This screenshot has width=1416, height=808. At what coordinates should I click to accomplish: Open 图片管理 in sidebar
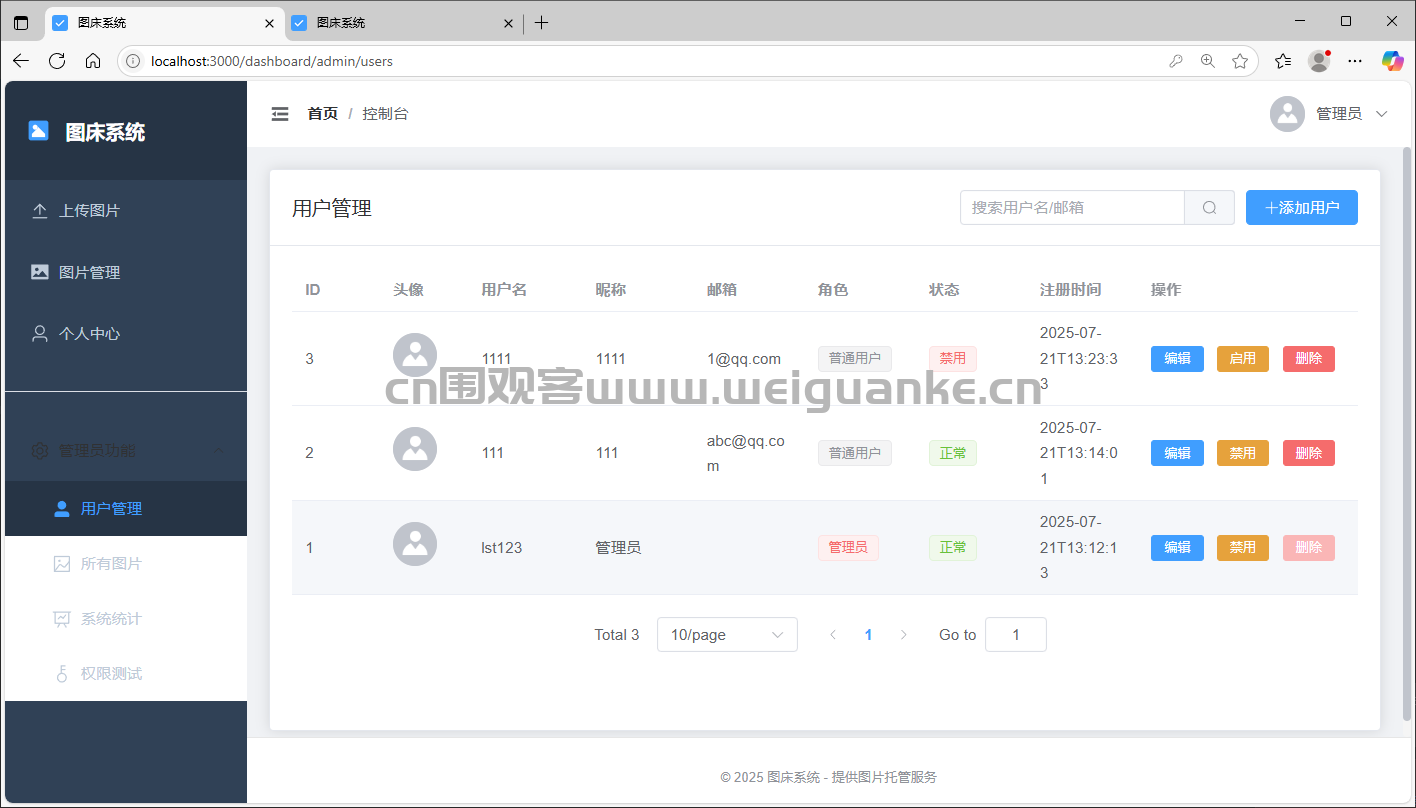[126, 272]
